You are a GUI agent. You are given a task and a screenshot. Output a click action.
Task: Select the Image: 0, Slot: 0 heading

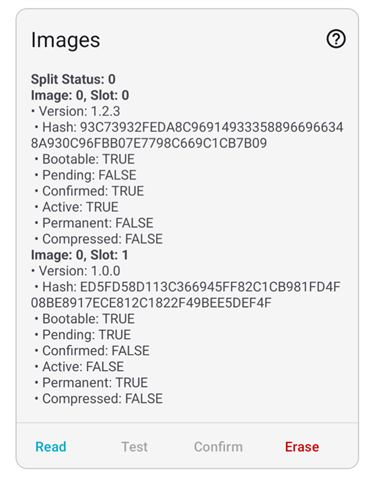tap(80, 95)
